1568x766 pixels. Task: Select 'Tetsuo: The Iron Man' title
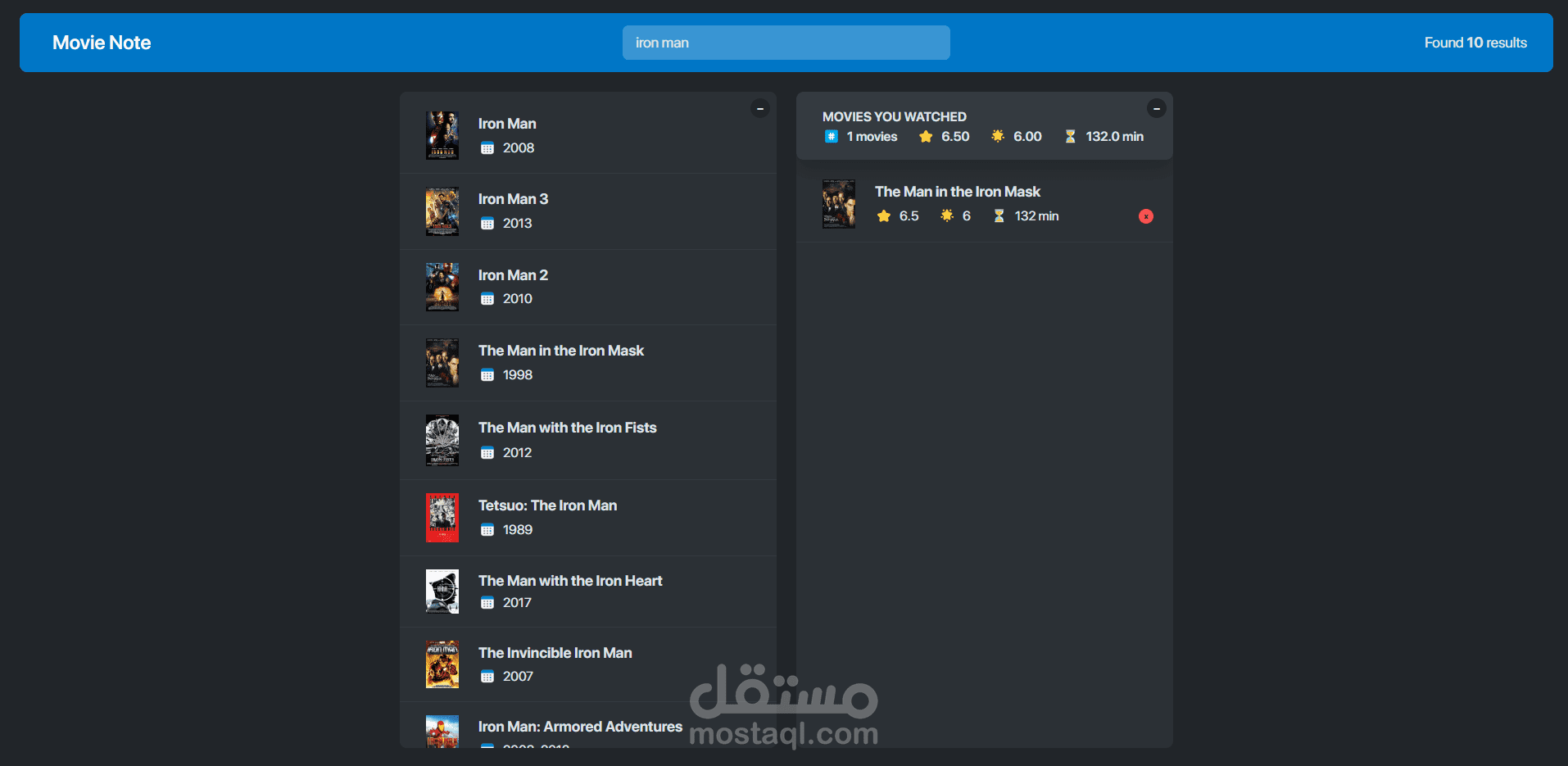point(547,505)
